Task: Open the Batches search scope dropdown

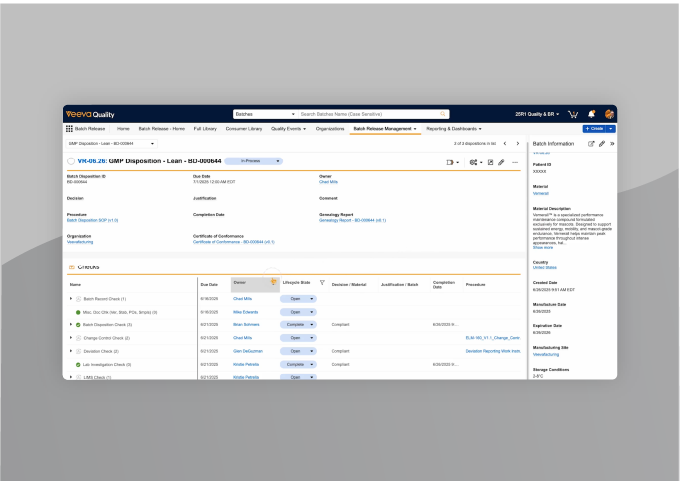Action: pyautogui.click(x=292, y=114)
